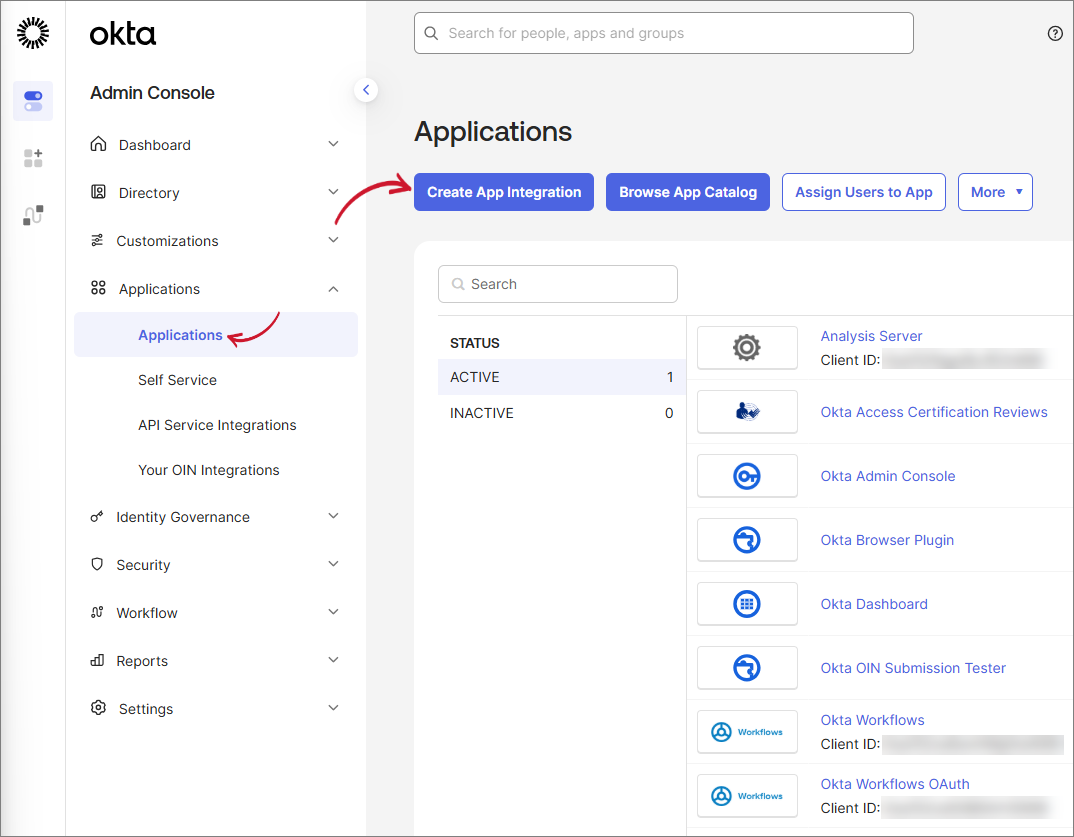Image resolution: width=1074 pixels, height=837 pixels.
Task: Open the Okta Browser Plugin link
Action: 887,540
